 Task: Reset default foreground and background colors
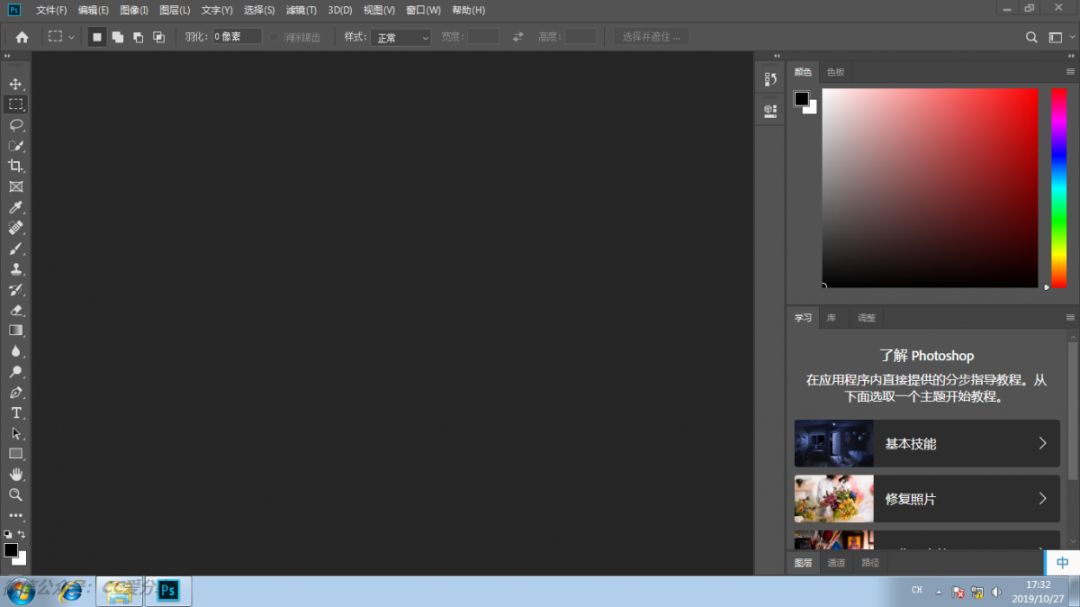(8, 534)
